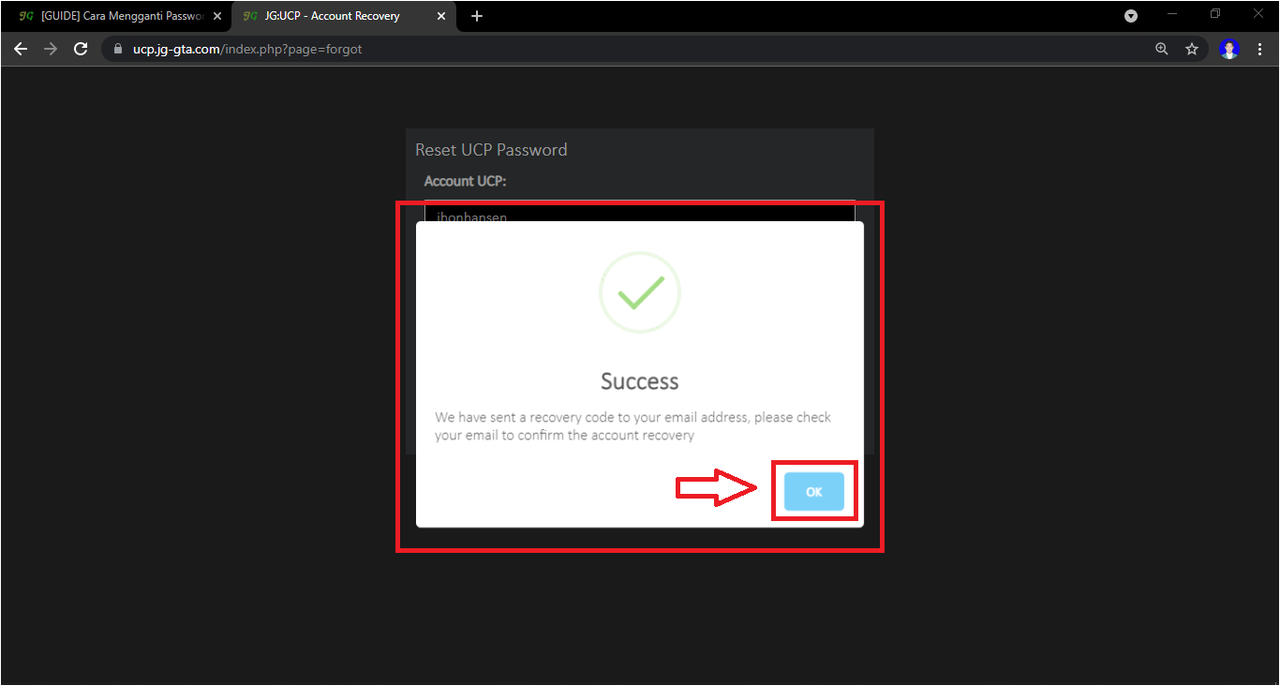This screenshot has width=1280, height=686.
Task: Click the Reset UCP Password heading
Action: [x=491, y=150]
